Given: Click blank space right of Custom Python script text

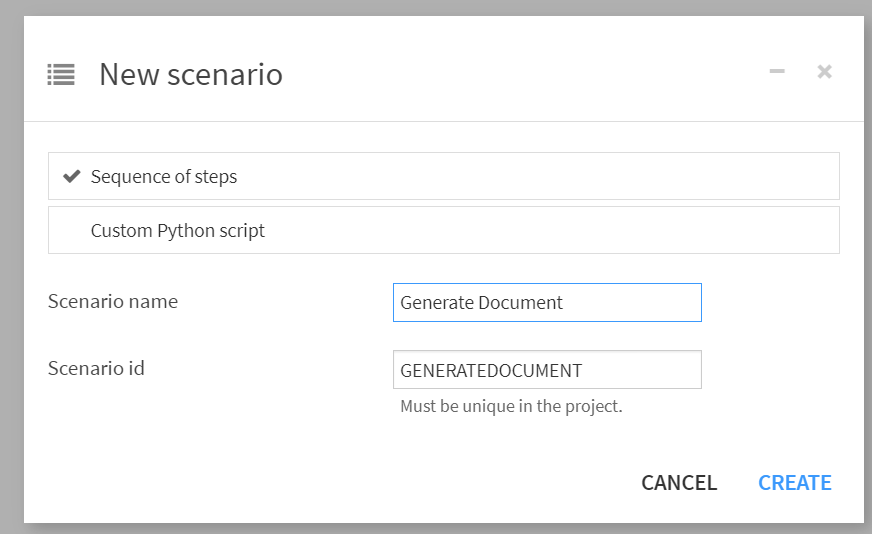Looking at the screenshot, I should click(x=550, y=231).
